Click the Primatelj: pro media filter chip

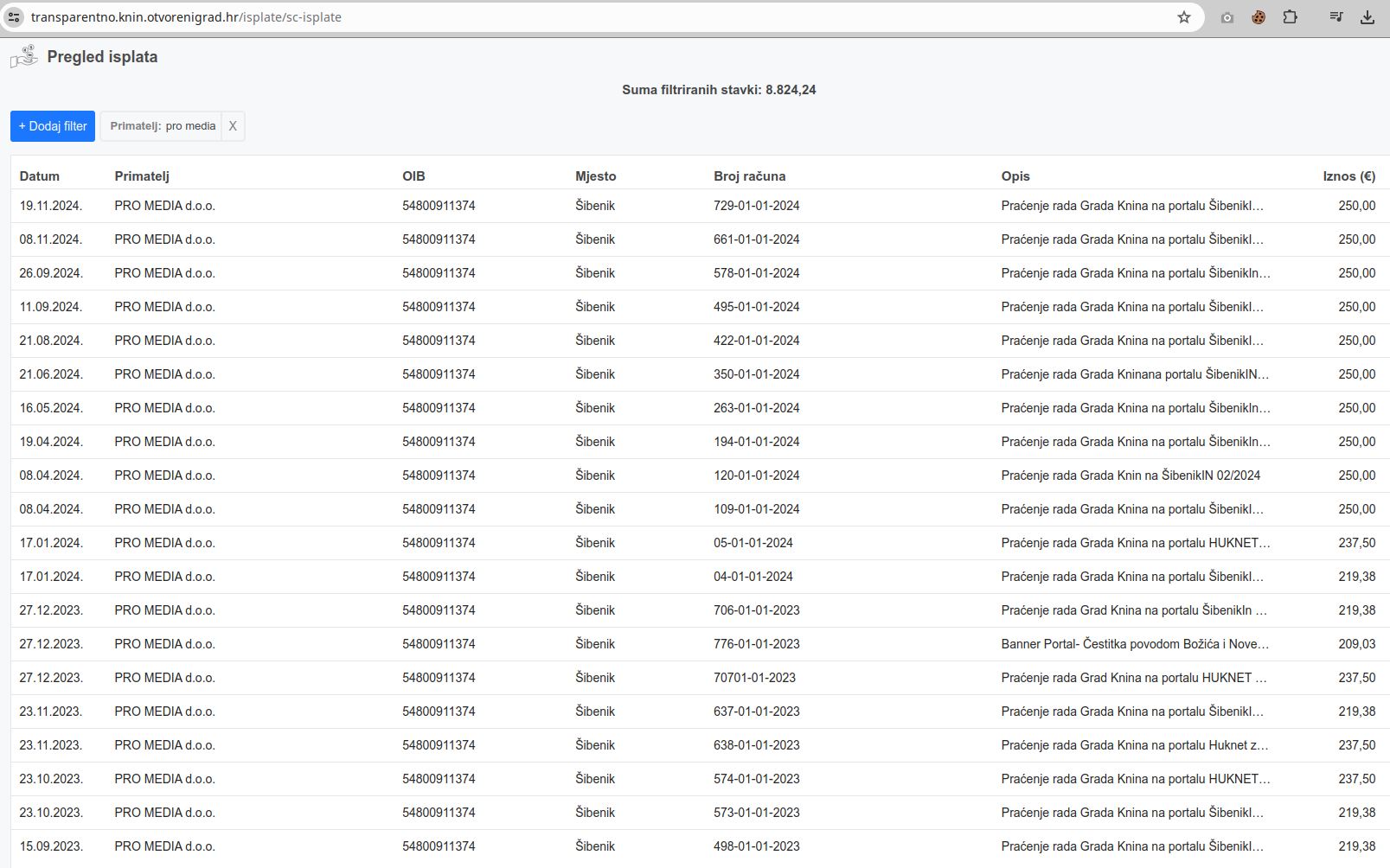163,126
